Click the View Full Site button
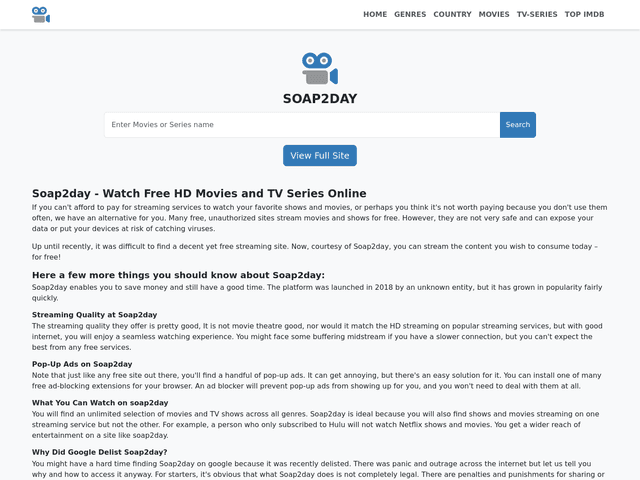640x480 pixels. [320, 156]
